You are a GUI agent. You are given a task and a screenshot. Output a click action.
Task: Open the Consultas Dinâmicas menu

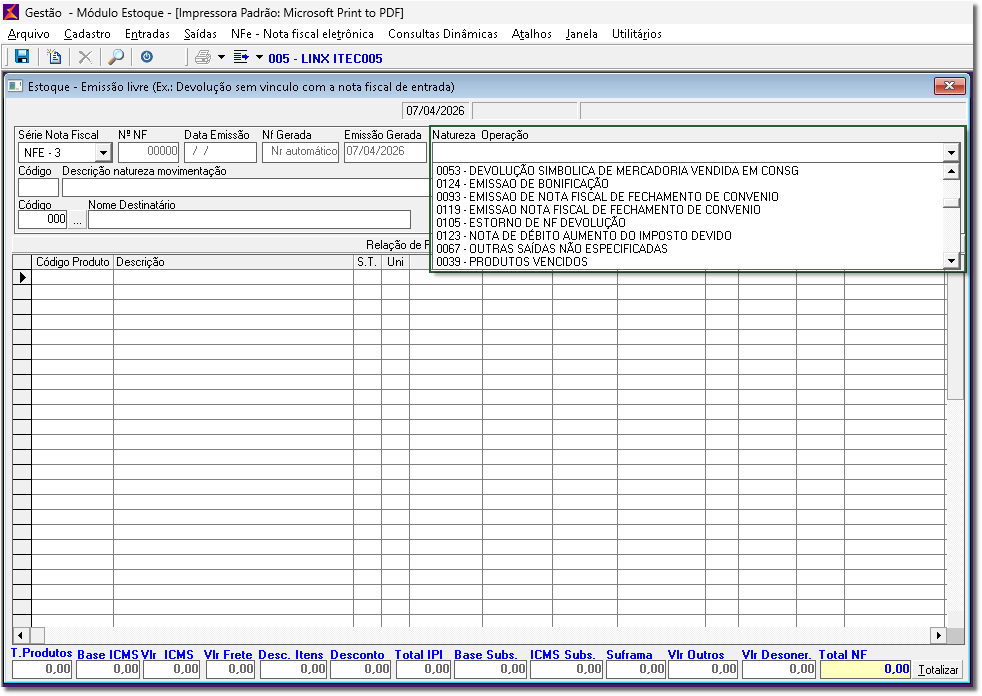[x=442, y=34]
